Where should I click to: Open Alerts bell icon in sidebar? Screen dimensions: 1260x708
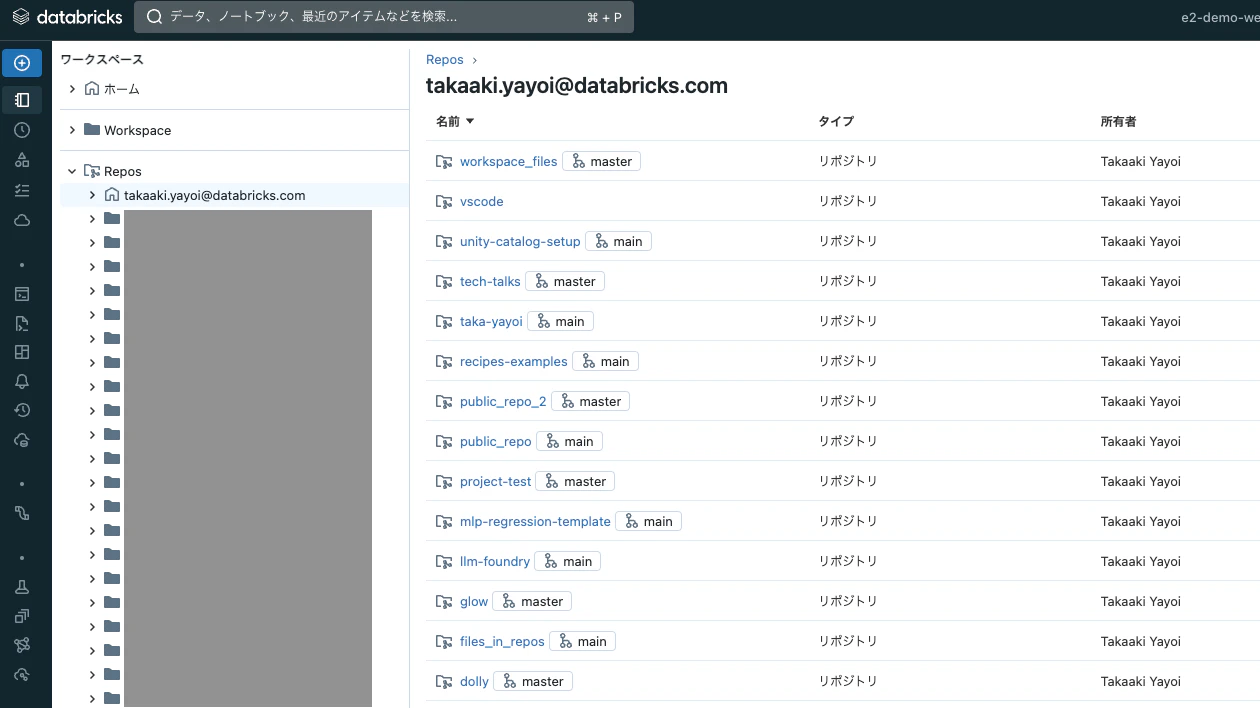[x=22, y=381]
